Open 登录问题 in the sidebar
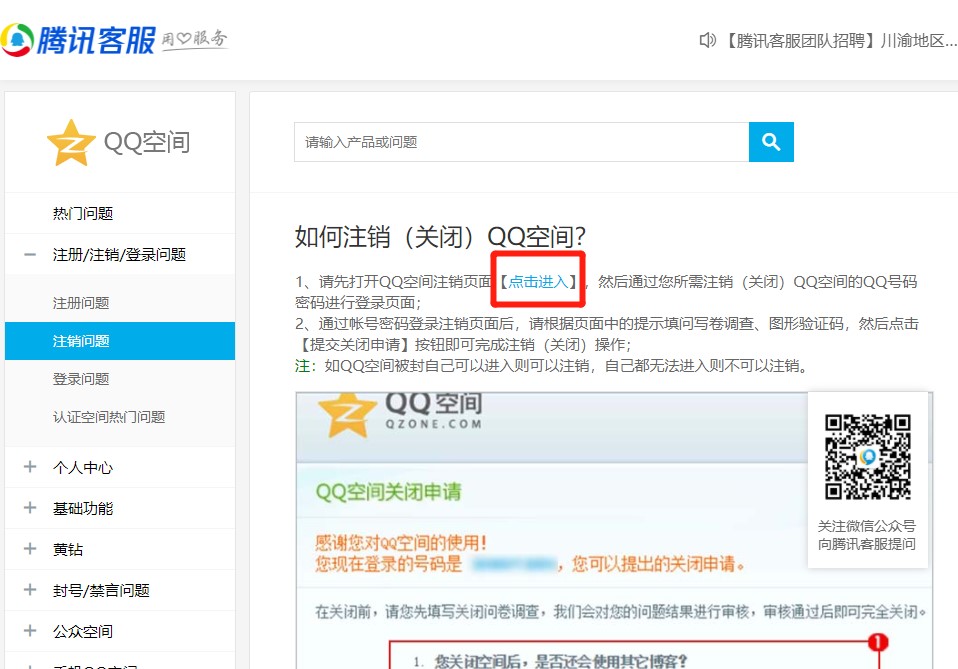The height and width of the screenshot is (669, 958). pos(81,379)
